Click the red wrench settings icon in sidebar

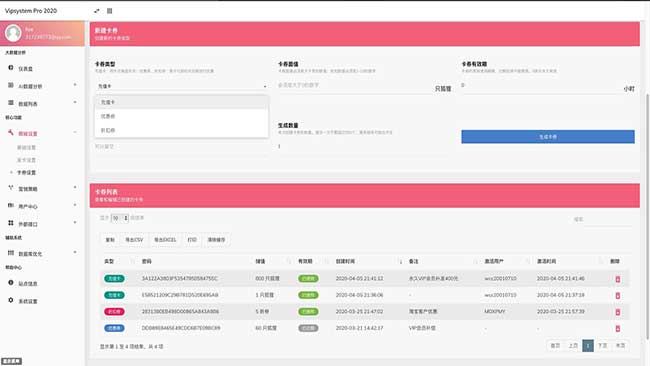(x=11, y=133)
